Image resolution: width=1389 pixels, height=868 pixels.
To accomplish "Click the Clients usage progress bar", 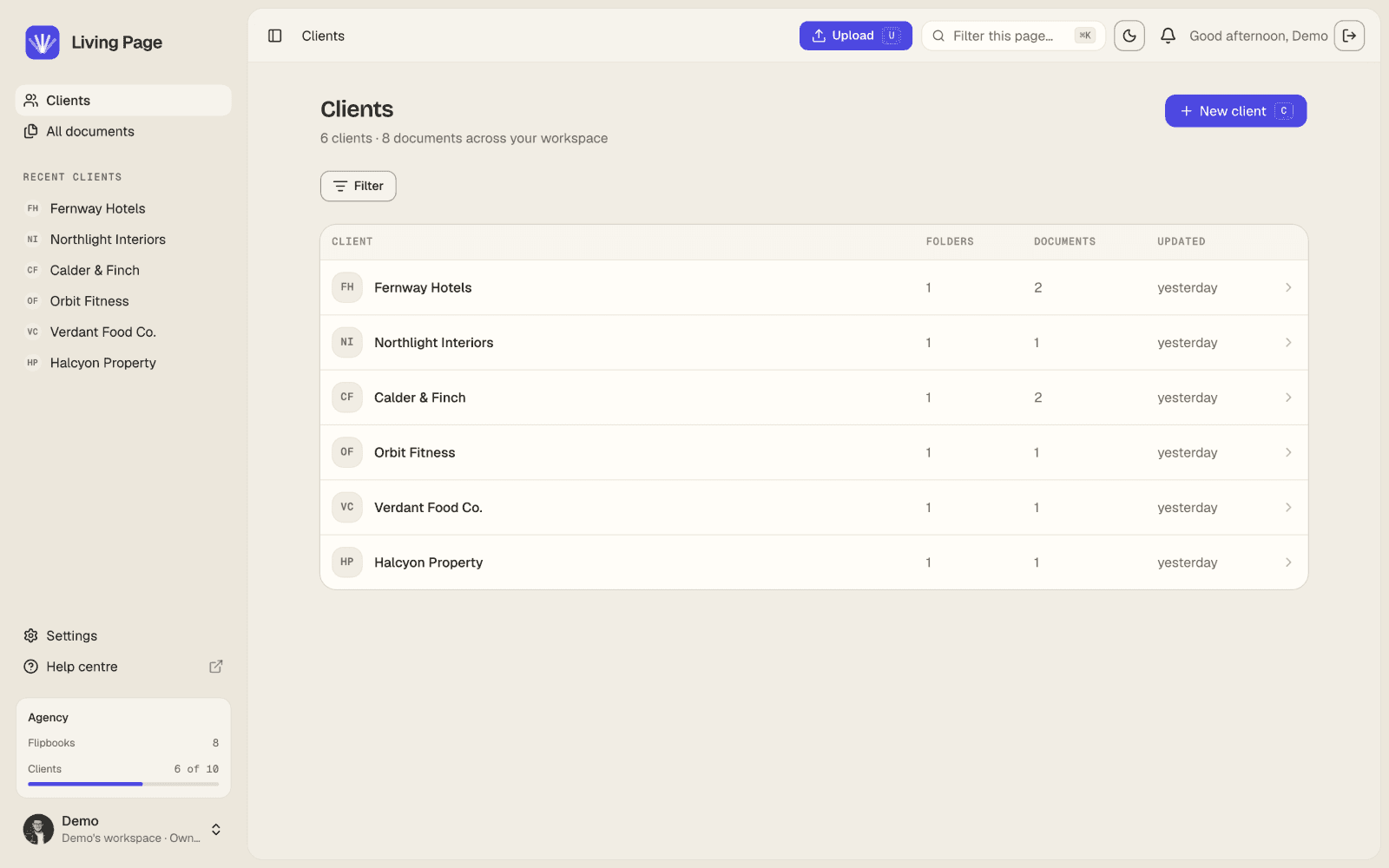I will point(123,784).
